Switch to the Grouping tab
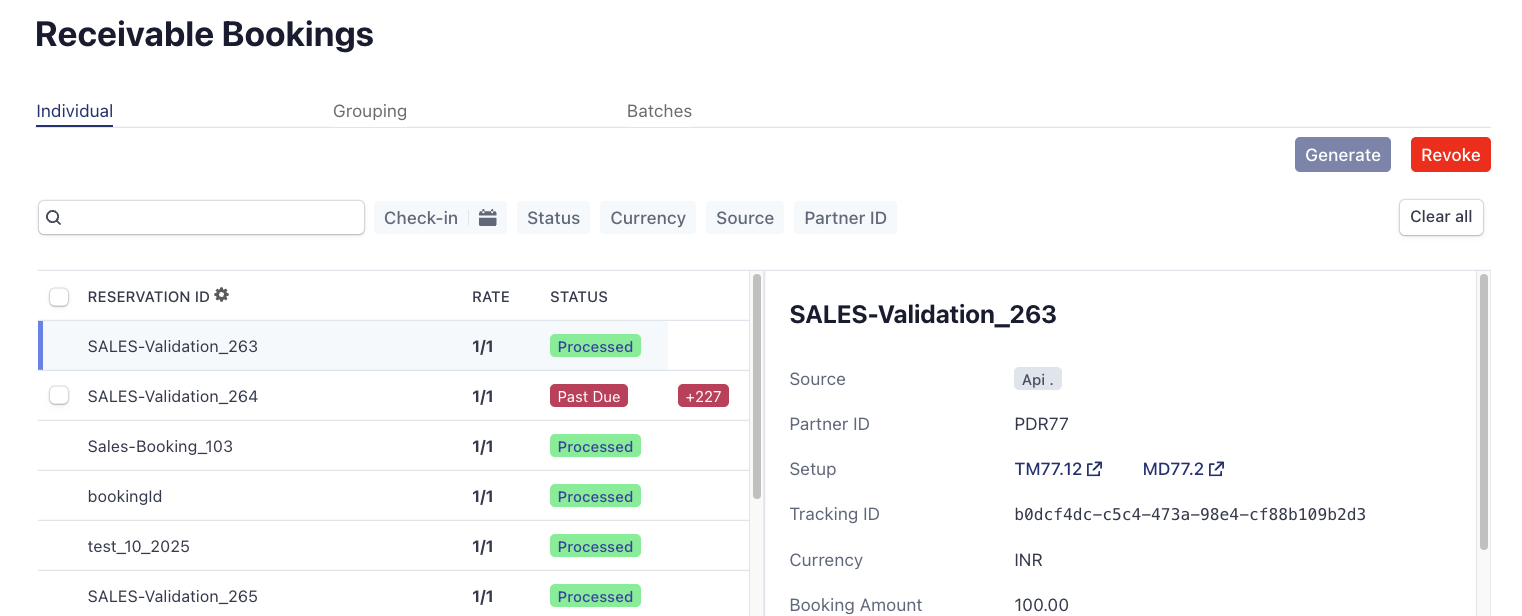Screen dimensions: 1522x616 coord(370,111)
